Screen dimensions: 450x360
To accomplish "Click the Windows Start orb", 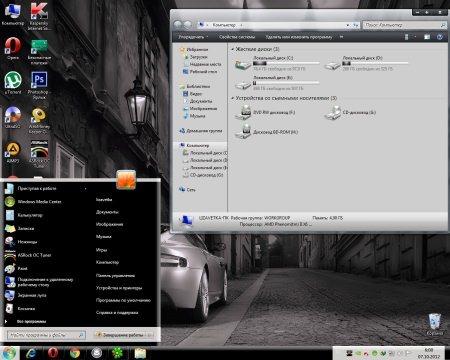I will [x=9, y=353].
